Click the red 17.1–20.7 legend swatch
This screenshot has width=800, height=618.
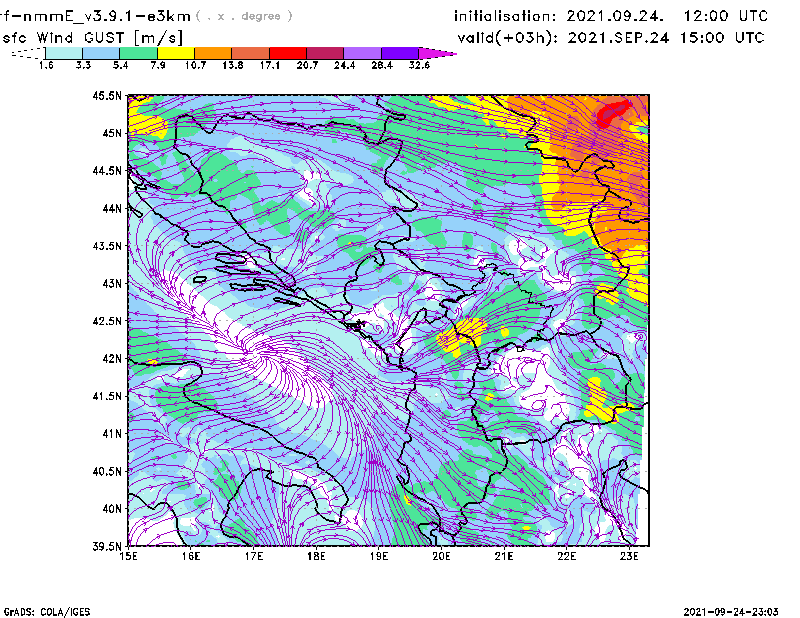point(288,53)
